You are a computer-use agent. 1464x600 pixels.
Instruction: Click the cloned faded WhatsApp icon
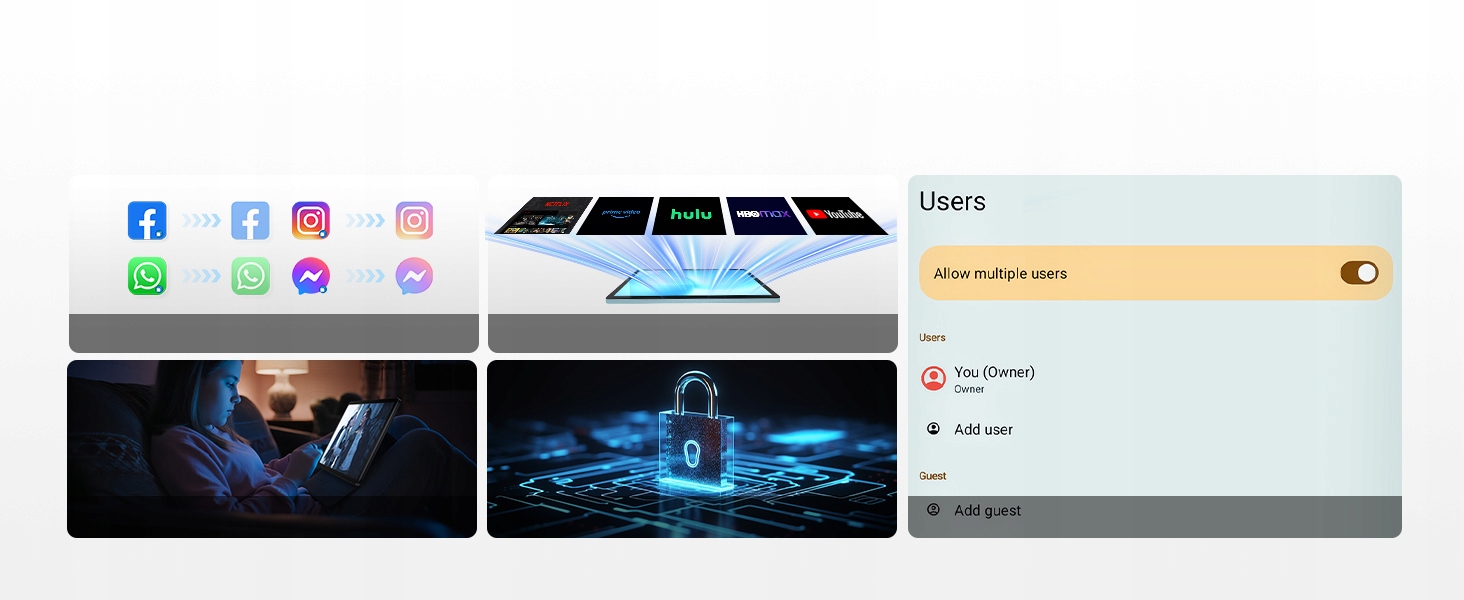click(x=250, y=277)
